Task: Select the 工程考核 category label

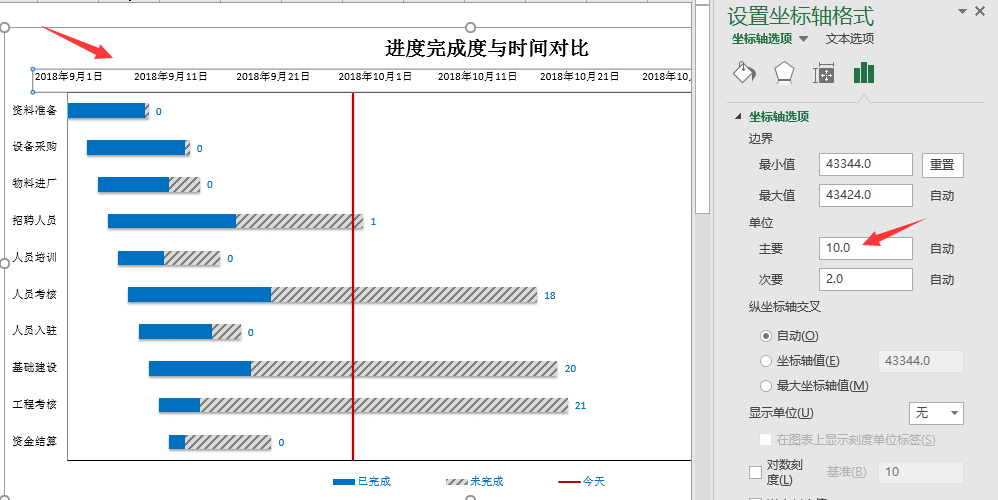Action: click(34, 404)
